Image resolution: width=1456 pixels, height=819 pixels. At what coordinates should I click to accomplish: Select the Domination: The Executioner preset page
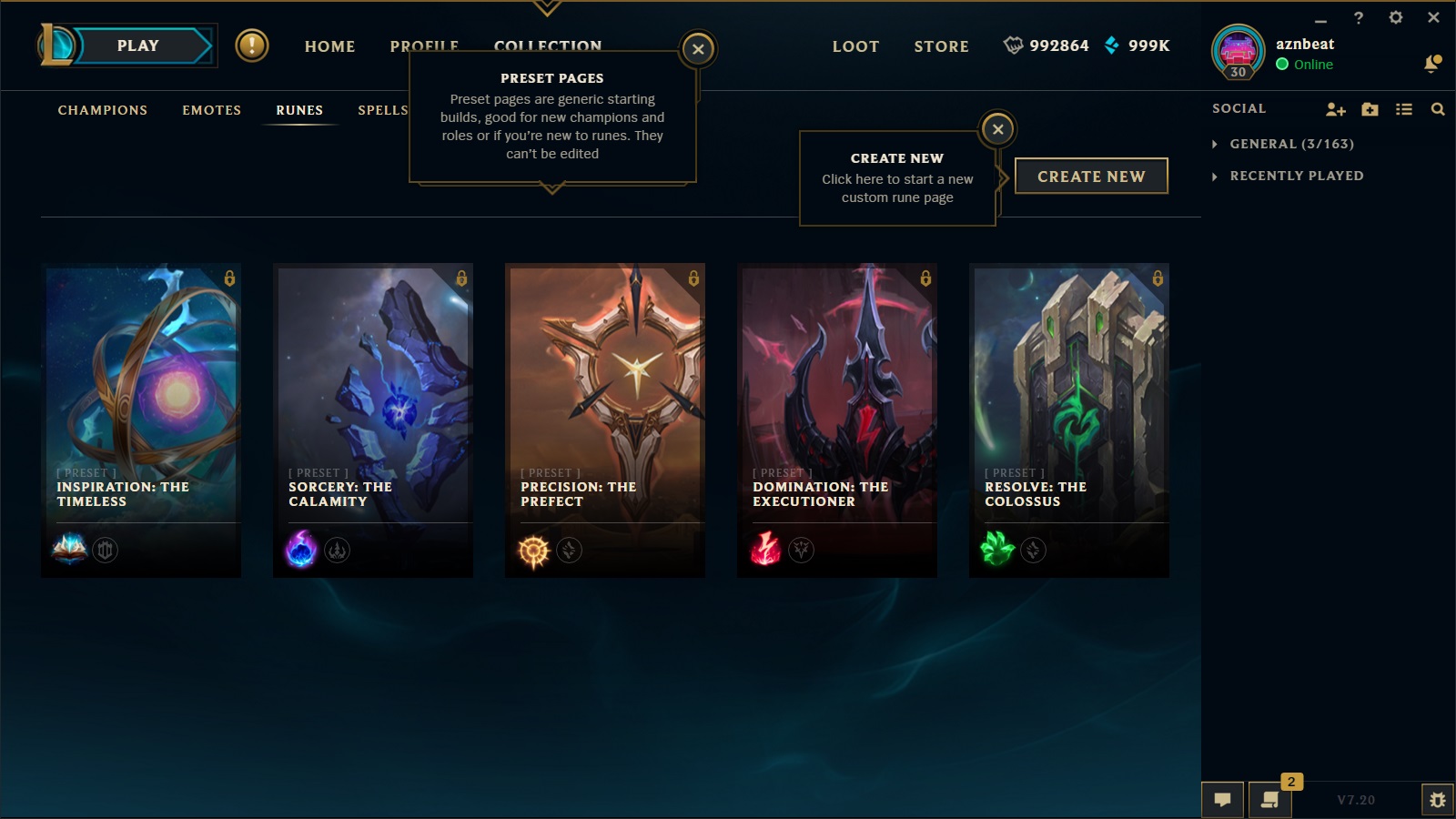837,420
